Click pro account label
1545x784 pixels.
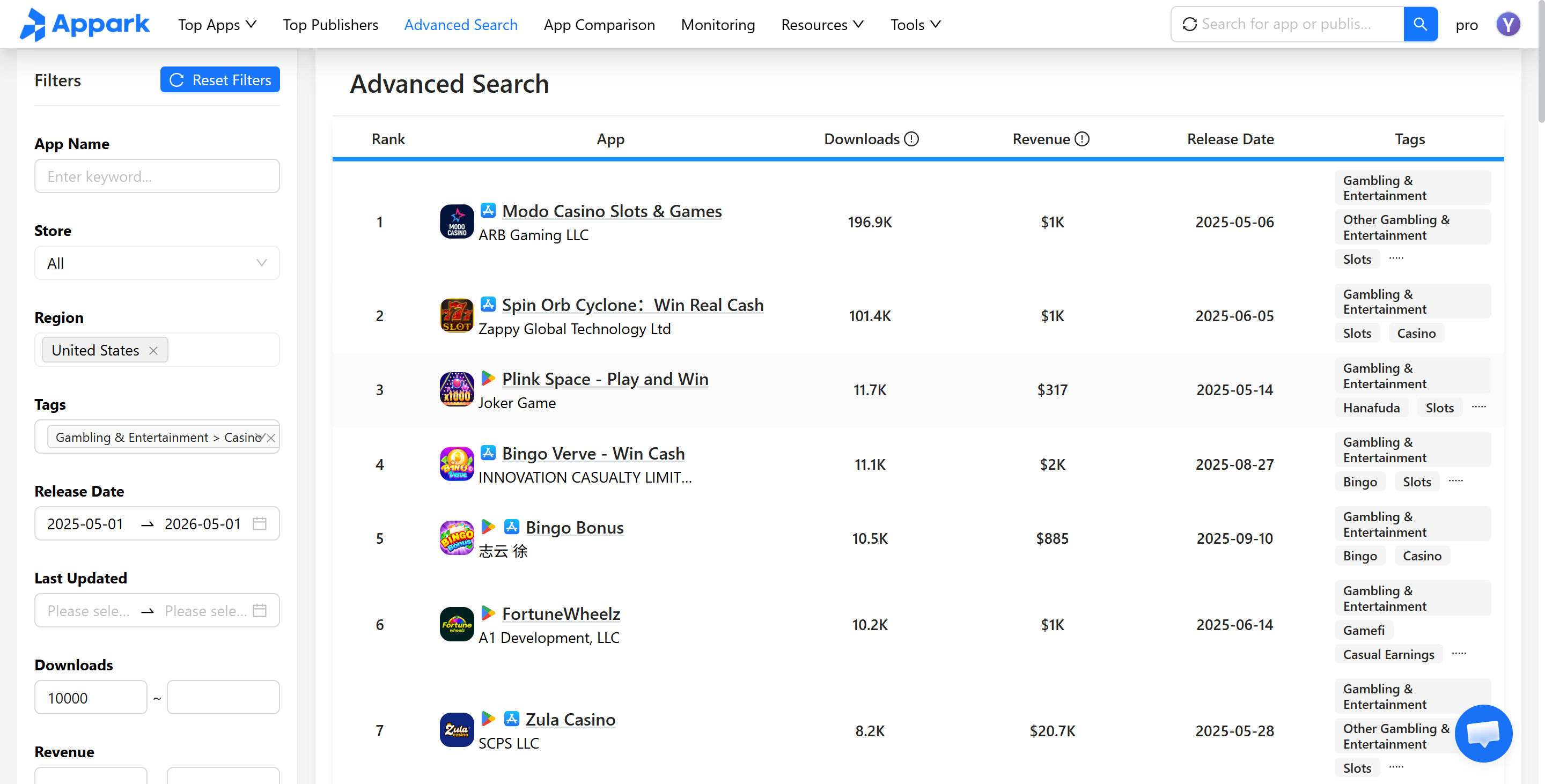[x=1467, y=25]
